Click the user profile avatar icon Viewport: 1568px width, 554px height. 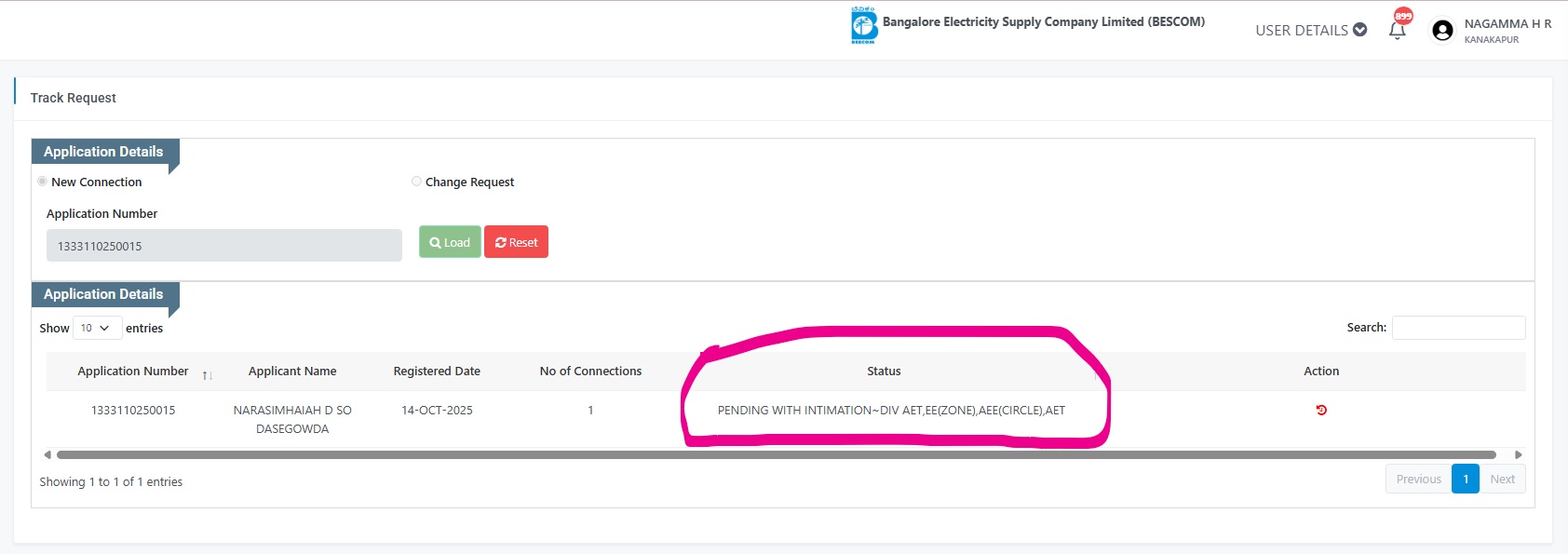(1442, 31)
